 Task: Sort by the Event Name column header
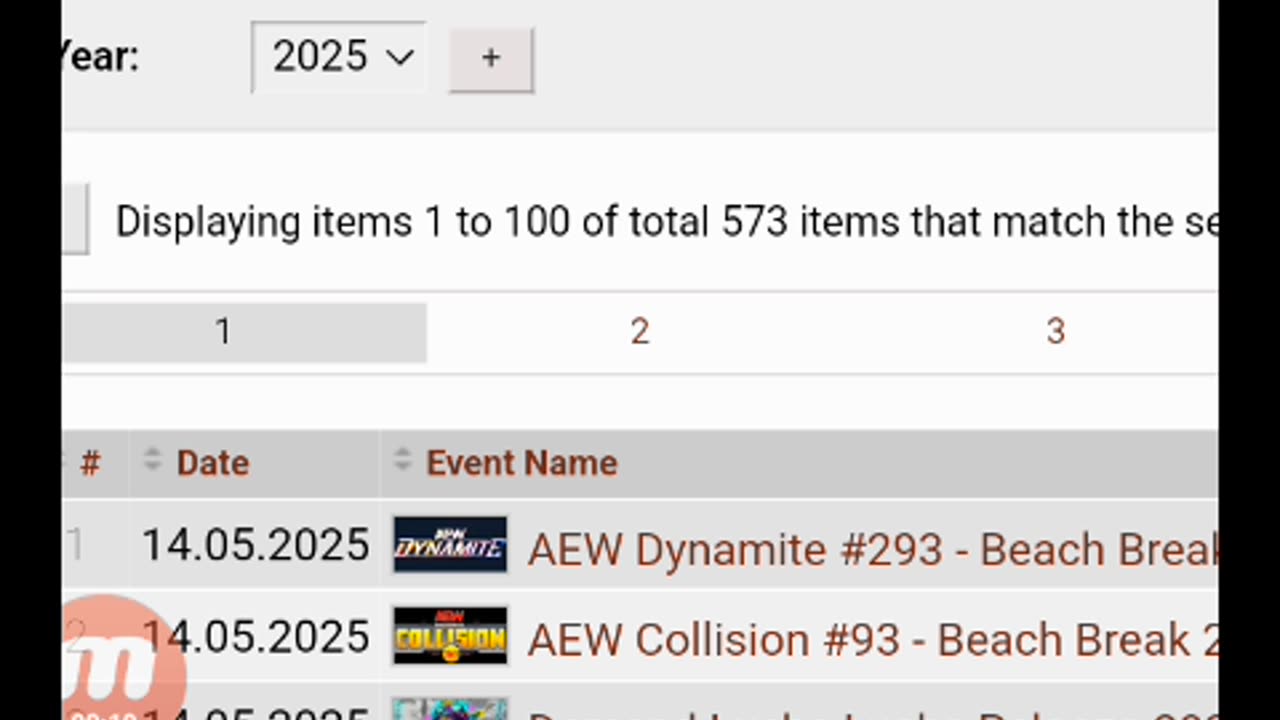point(522,463)
